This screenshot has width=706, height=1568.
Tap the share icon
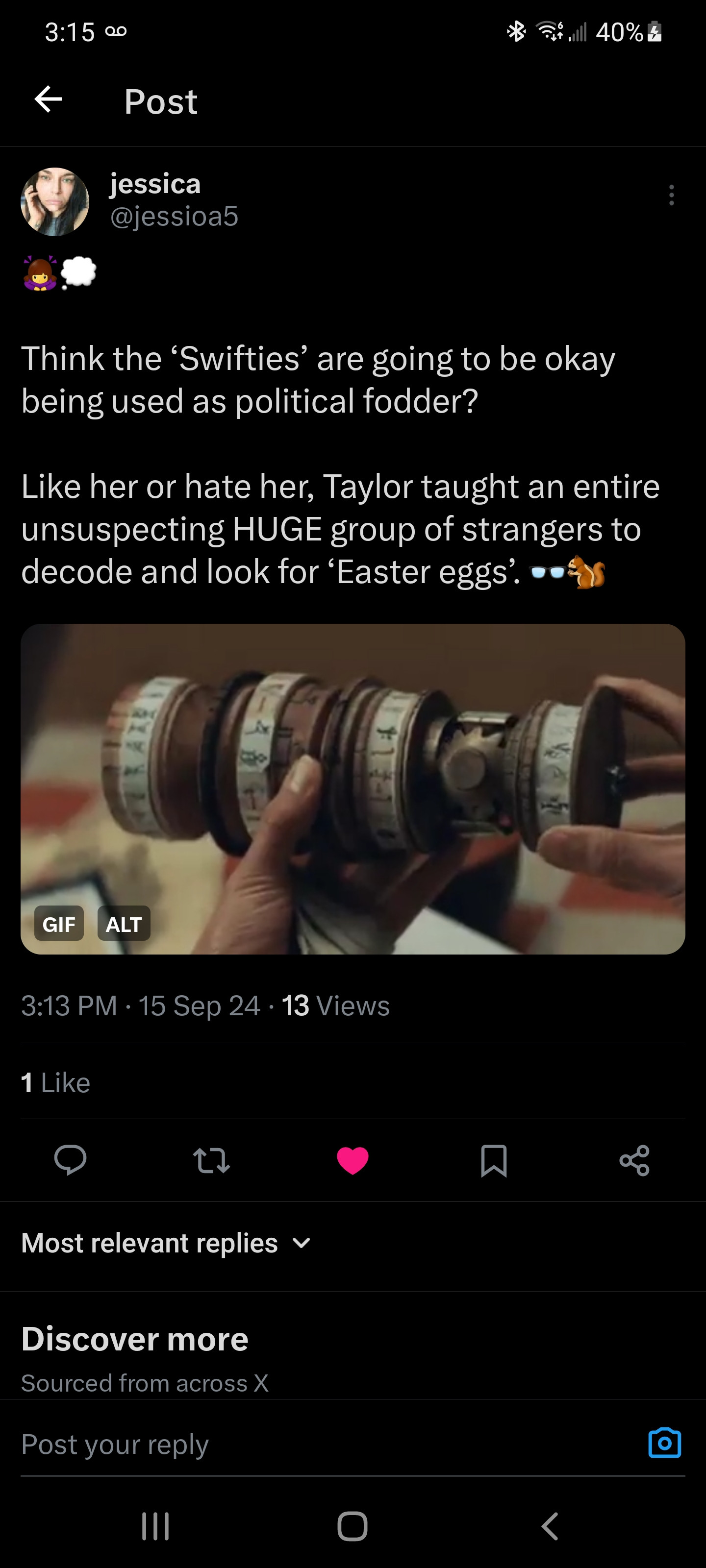pos(634,1159)
